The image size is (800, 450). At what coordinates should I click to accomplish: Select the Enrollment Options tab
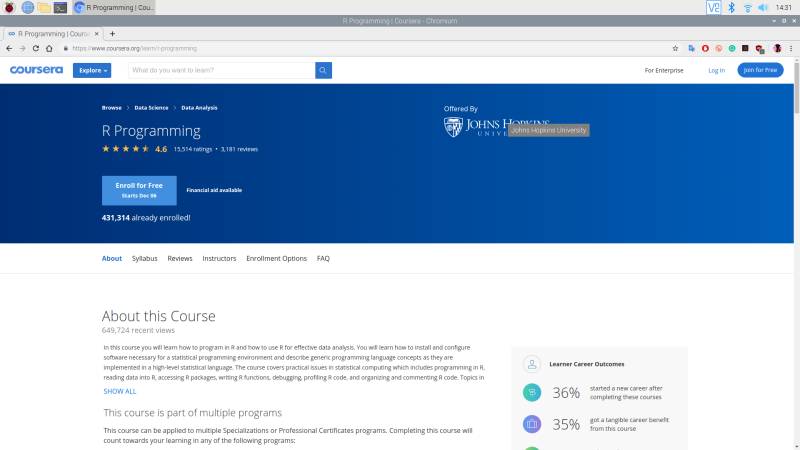click(x=277, y=259)
